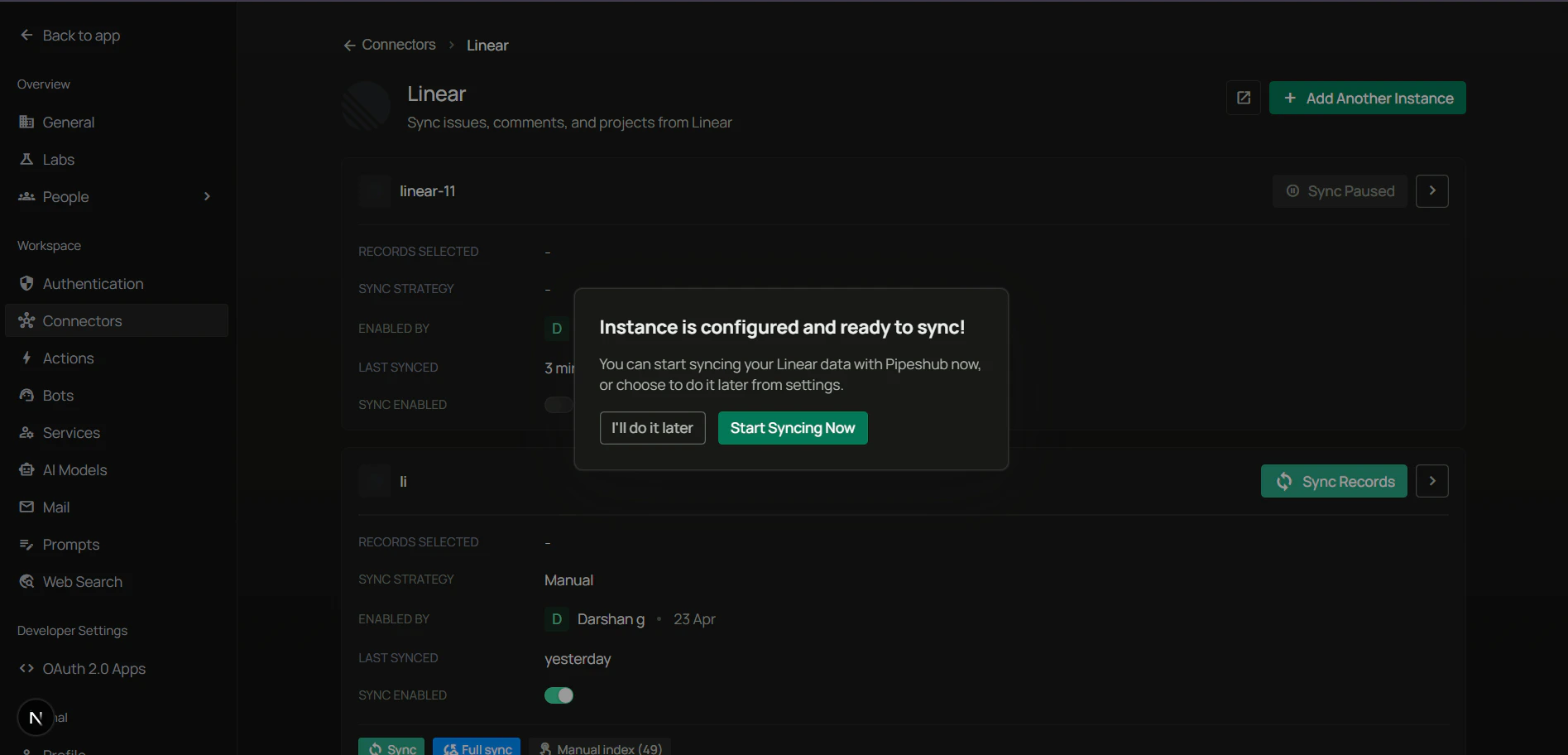
Task: Click the Services icon
Action: (x=26, y=433)
